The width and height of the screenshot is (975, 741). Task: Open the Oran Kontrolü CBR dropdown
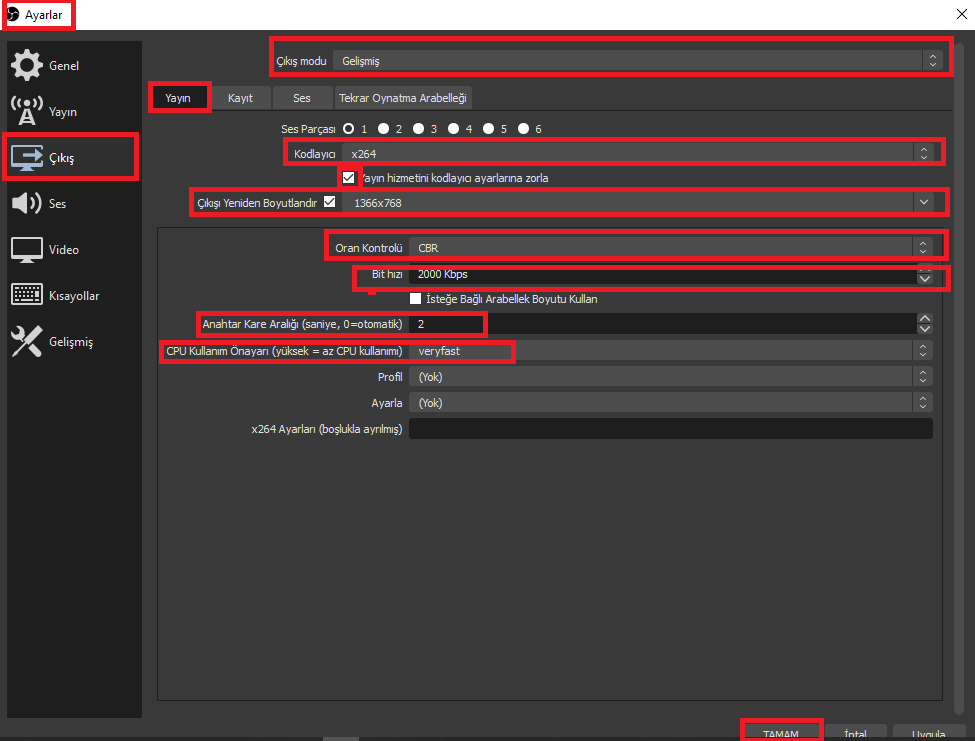point(671,247)
